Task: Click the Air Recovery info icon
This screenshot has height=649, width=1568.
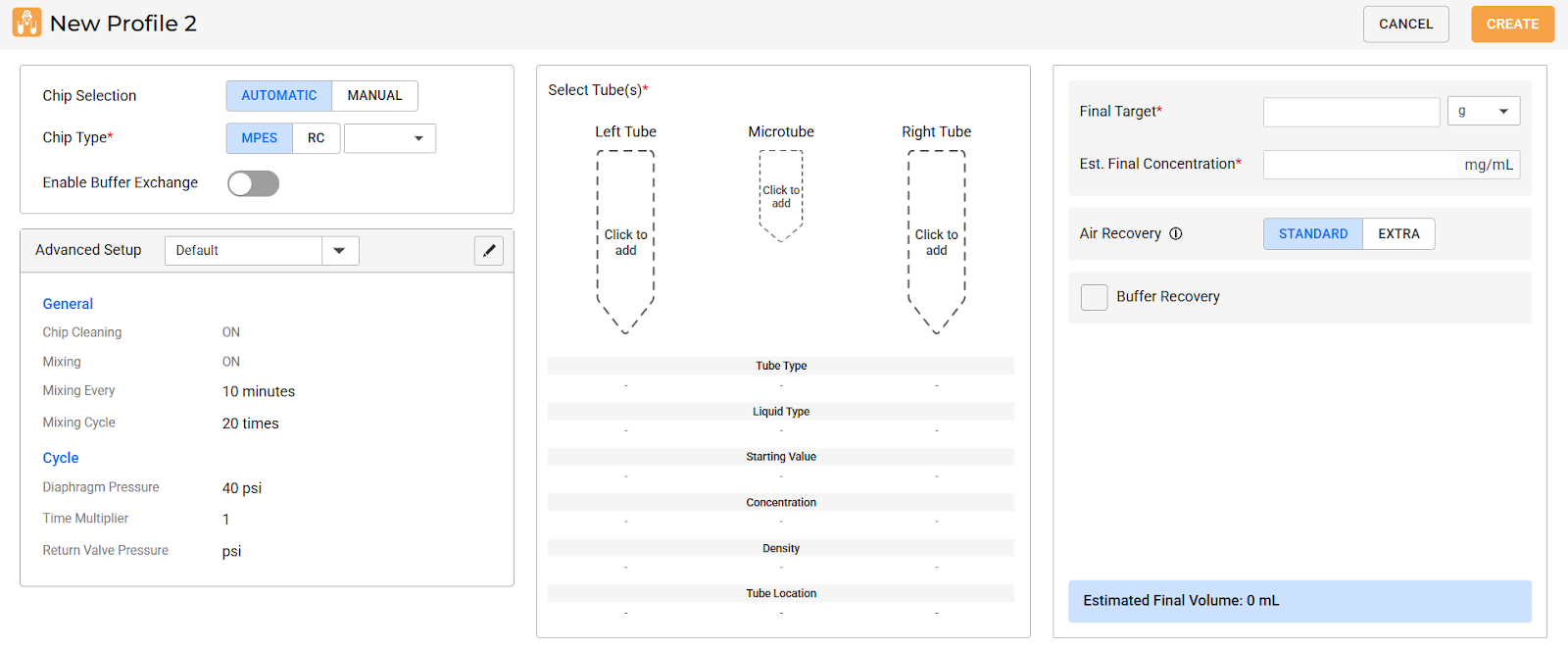Action: pyautogui.click(x=1176, y=233)
